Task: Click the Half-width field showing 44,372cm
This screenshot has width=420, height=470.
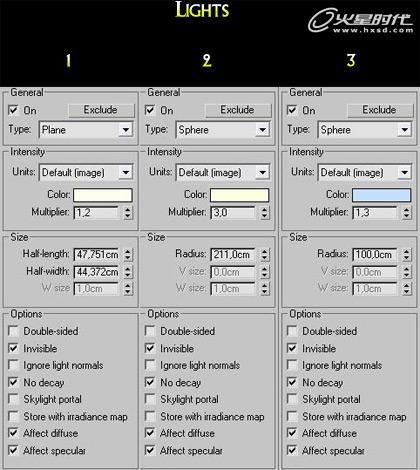Action: click(x=96, y=272)
